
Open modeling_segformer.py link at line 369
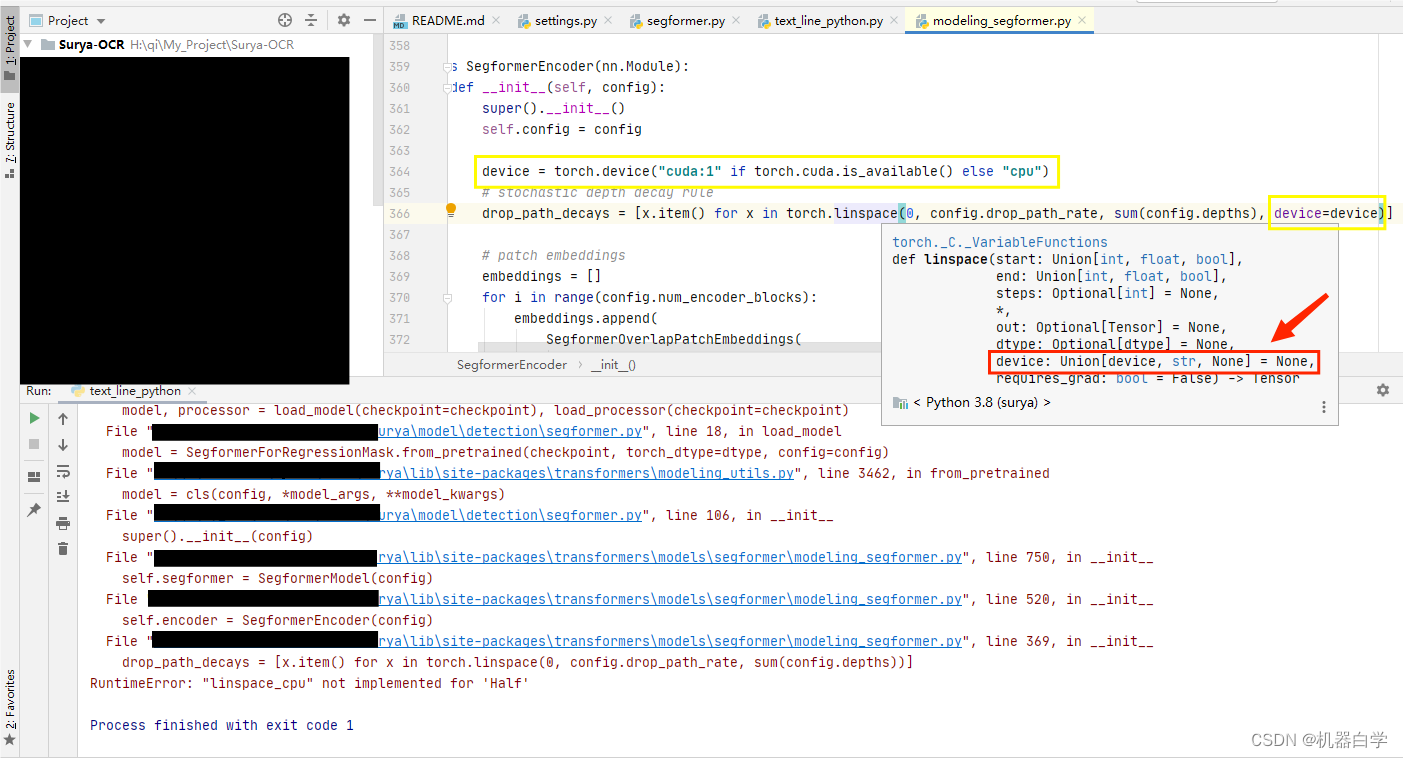click(x=670, y=641)
